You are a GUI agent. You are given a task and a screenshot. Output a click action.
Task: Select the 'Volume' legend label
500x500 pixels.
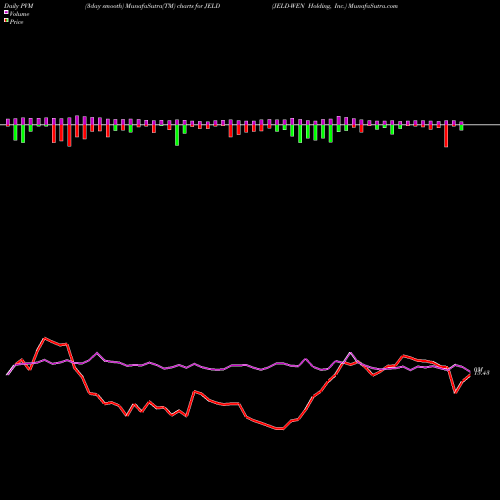[x=19, y=14]
